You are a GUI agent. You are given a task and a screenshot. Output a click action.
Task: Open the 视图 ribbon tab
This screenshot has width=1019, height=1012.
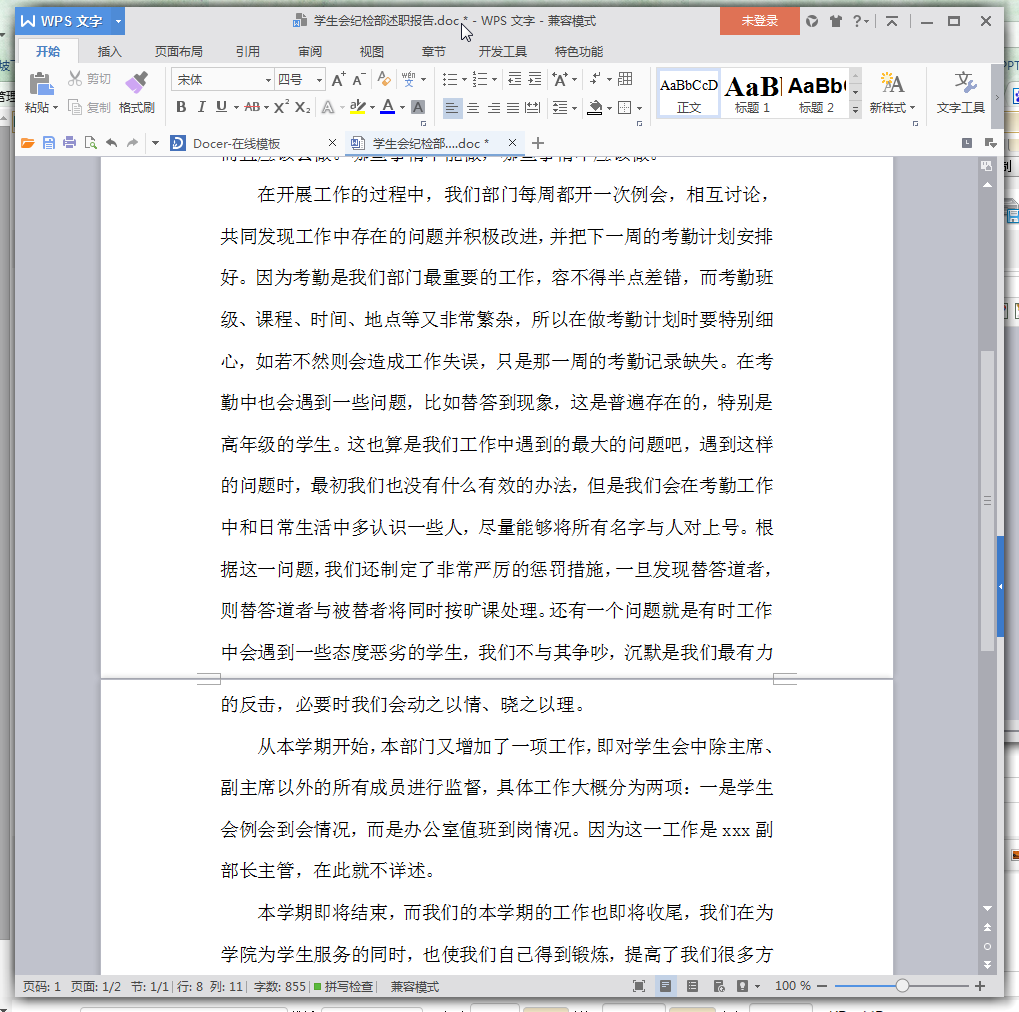coord(372,51)
